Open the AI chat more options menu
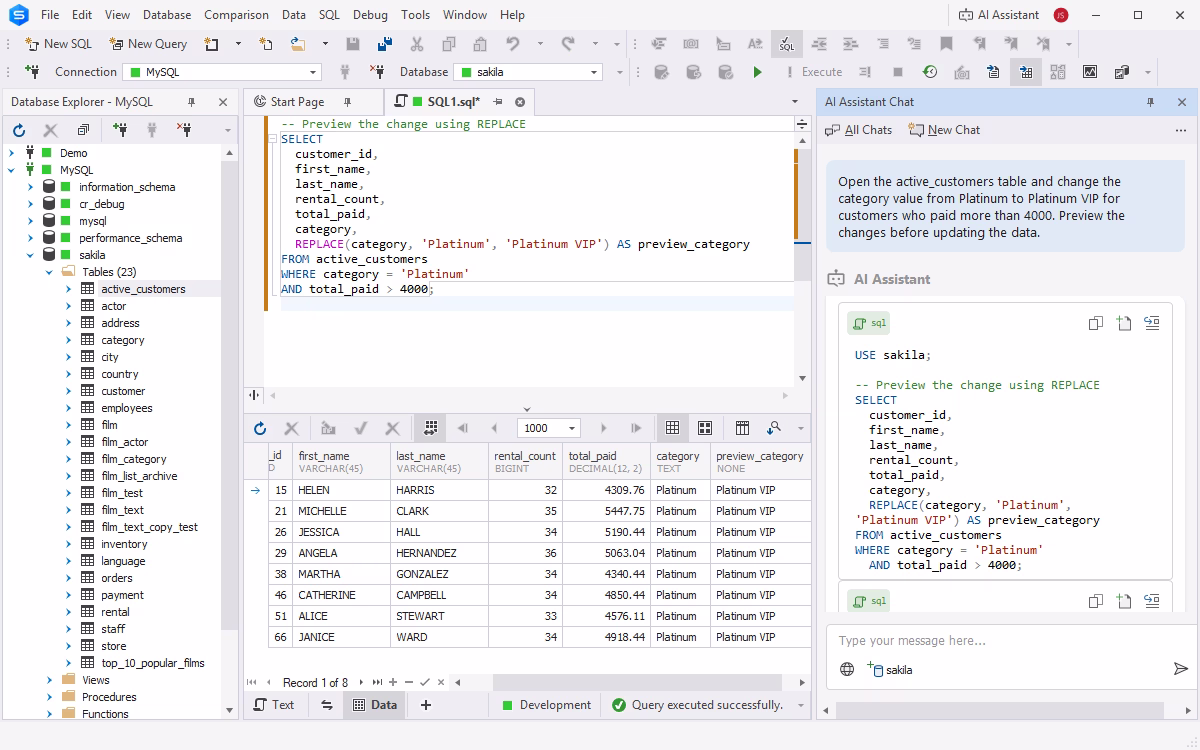The height and width of the screenshot is (750, 1200). coord(1181,130)
